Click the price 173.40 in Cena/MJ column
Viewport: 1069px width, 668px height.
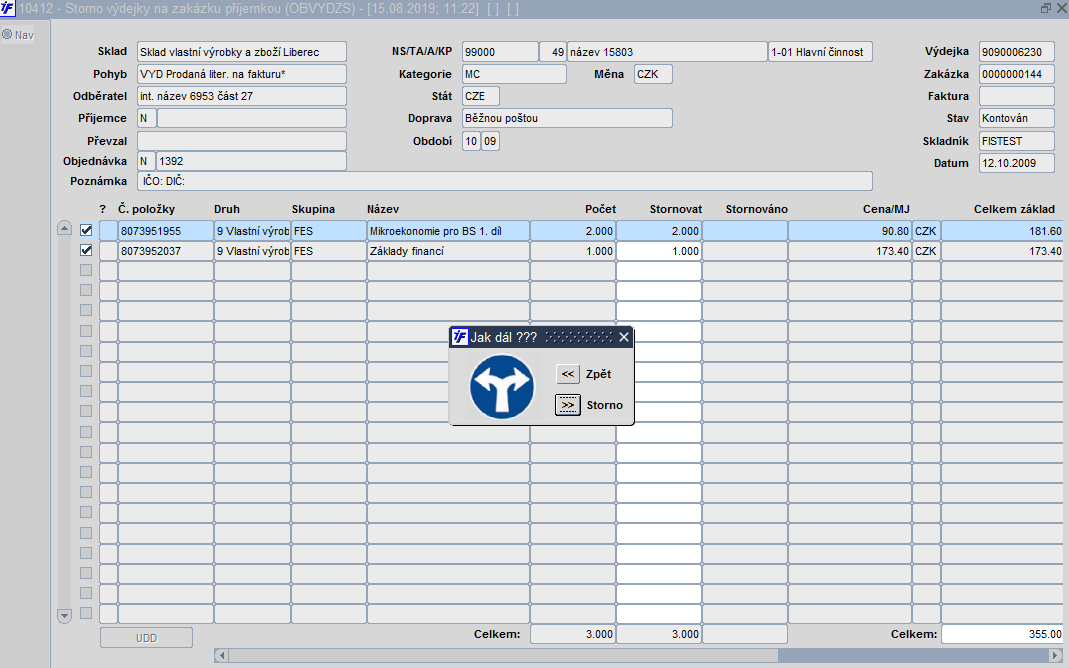pos(850,251)
